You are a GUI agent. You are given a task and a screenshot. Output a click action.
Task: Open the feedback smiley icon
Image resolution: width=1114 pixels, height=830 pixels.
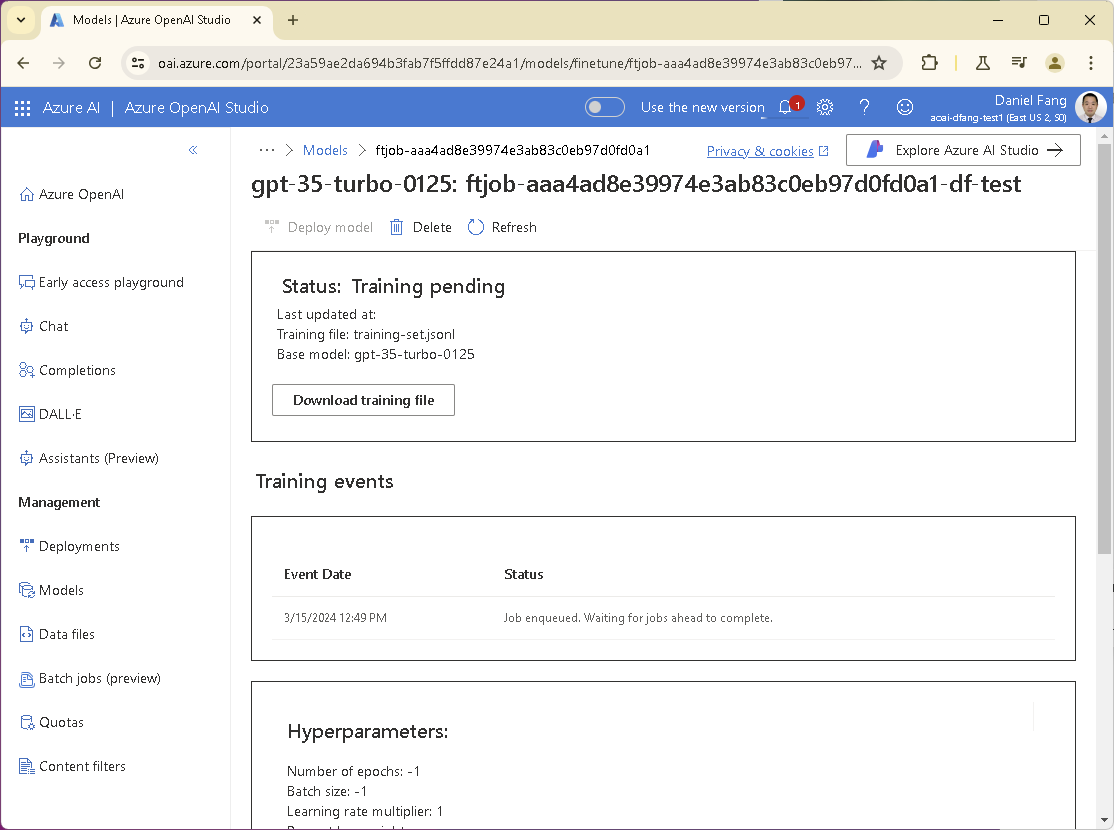coord(904,107)
